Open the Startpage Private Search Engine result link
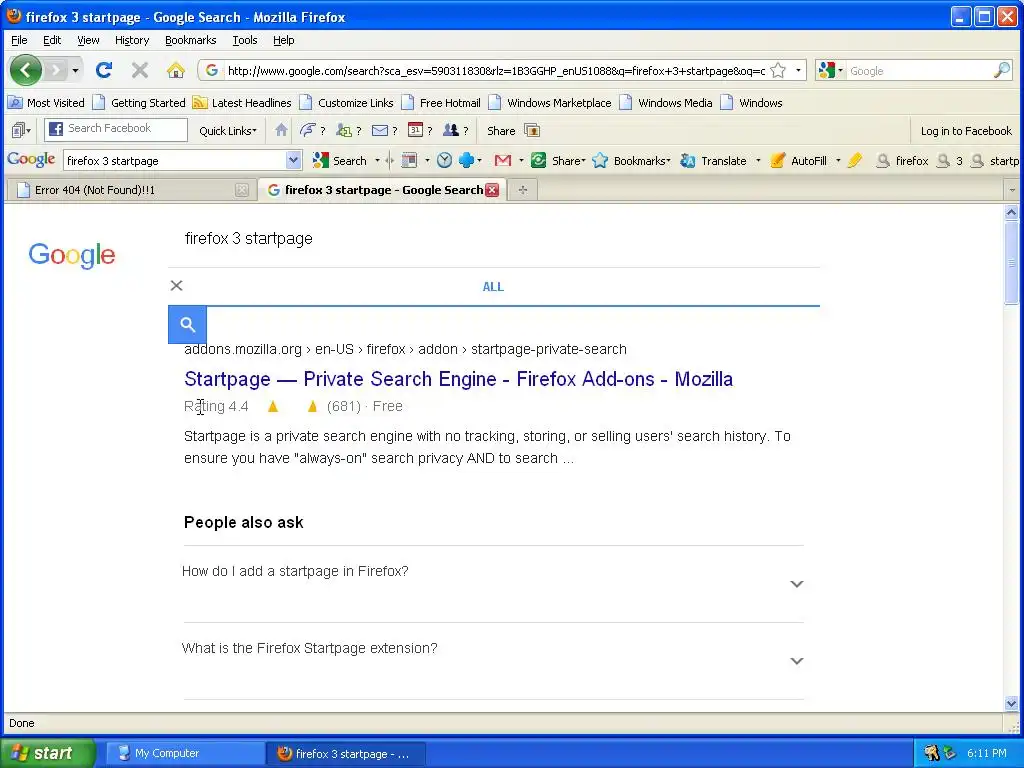 click(x=458, y=379)
